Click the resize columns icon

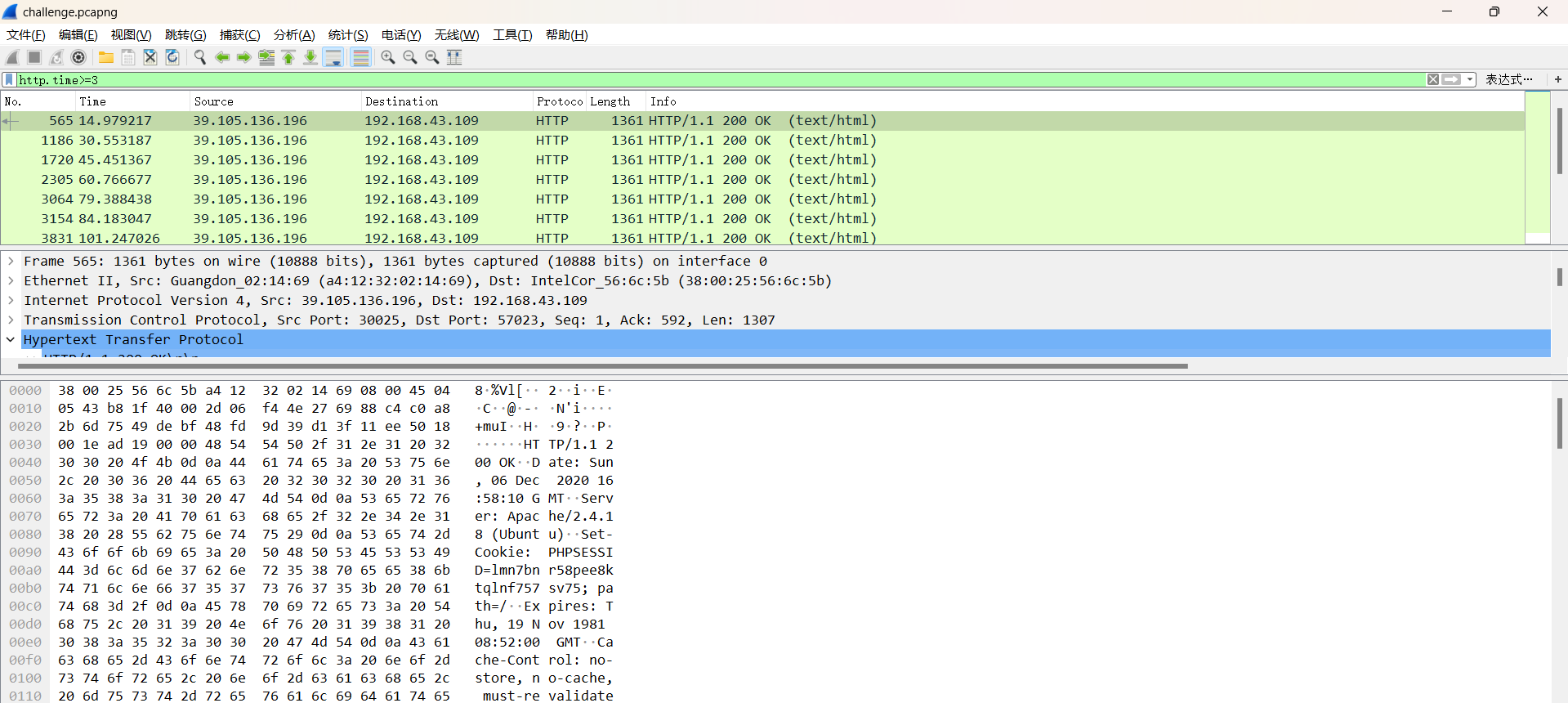point(454,57)
